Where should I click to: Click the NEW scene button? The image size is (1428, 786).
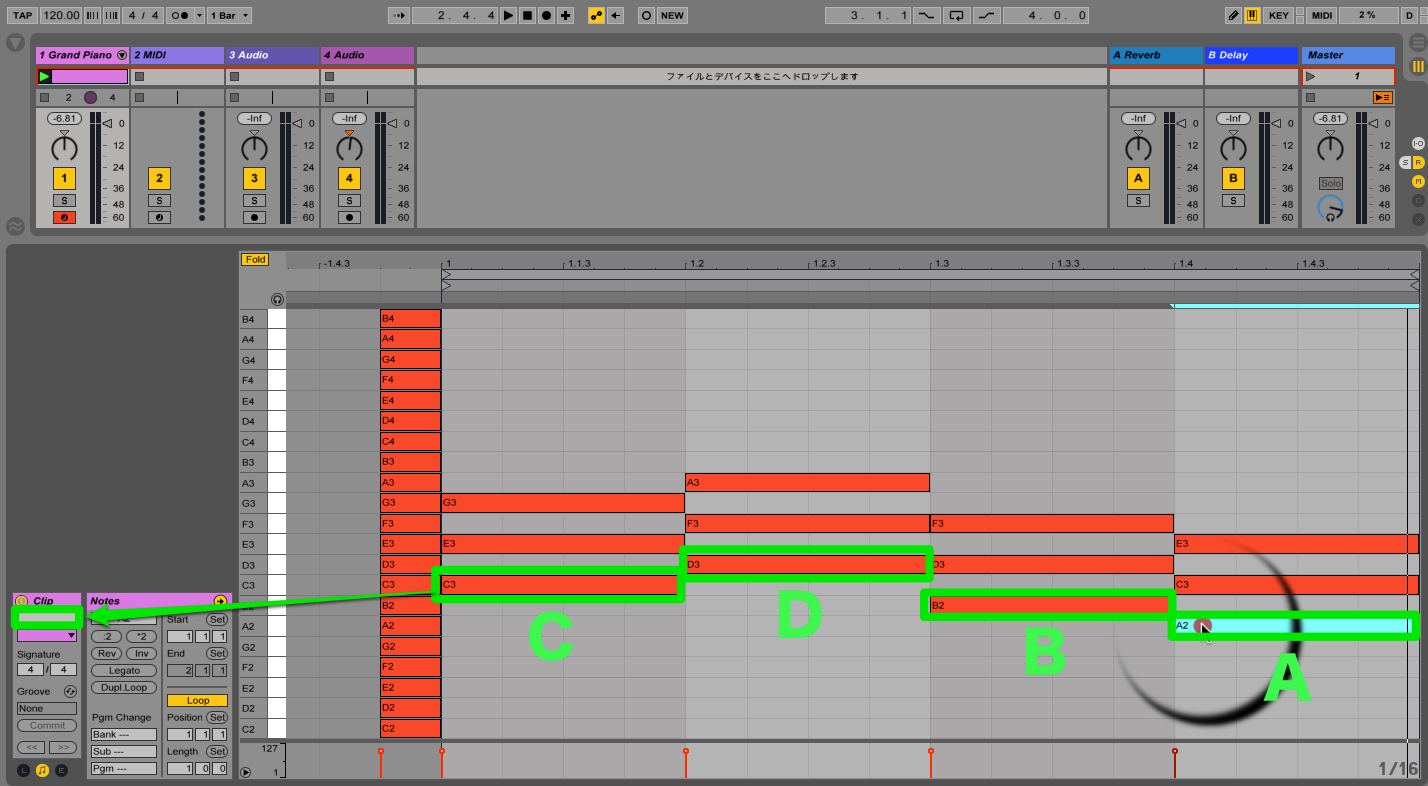click(x=673, y=16)
